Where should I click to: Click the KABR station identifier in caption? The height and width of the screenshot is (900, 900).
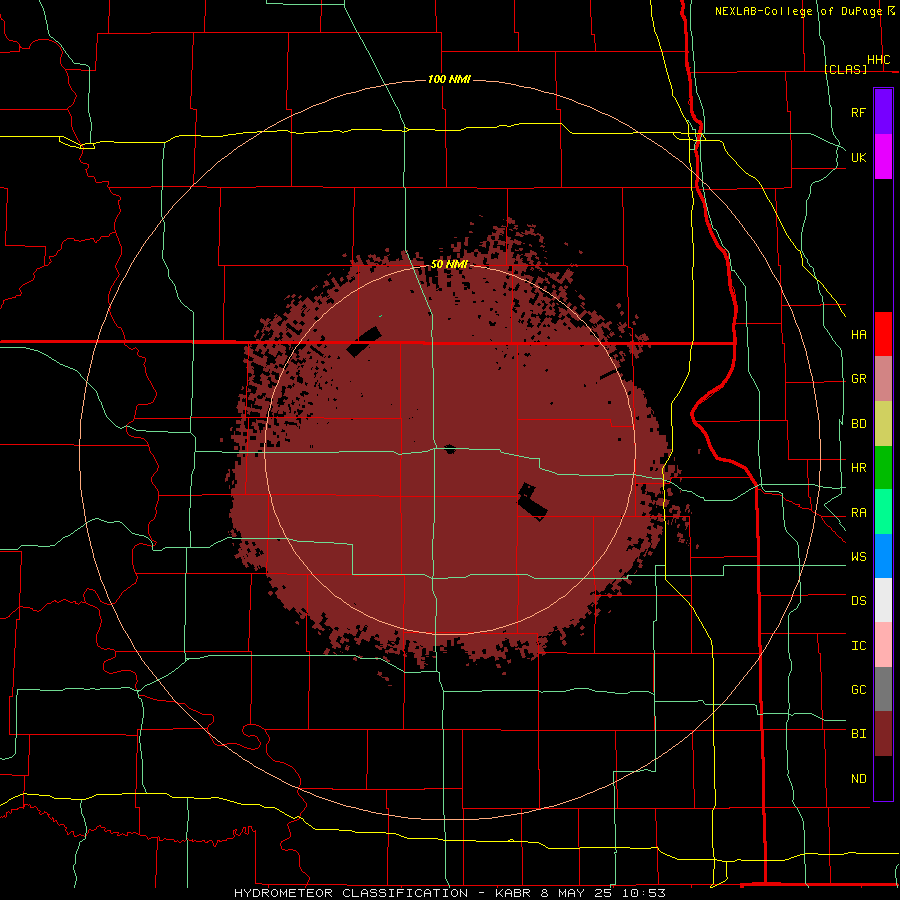tap(513, 893)
